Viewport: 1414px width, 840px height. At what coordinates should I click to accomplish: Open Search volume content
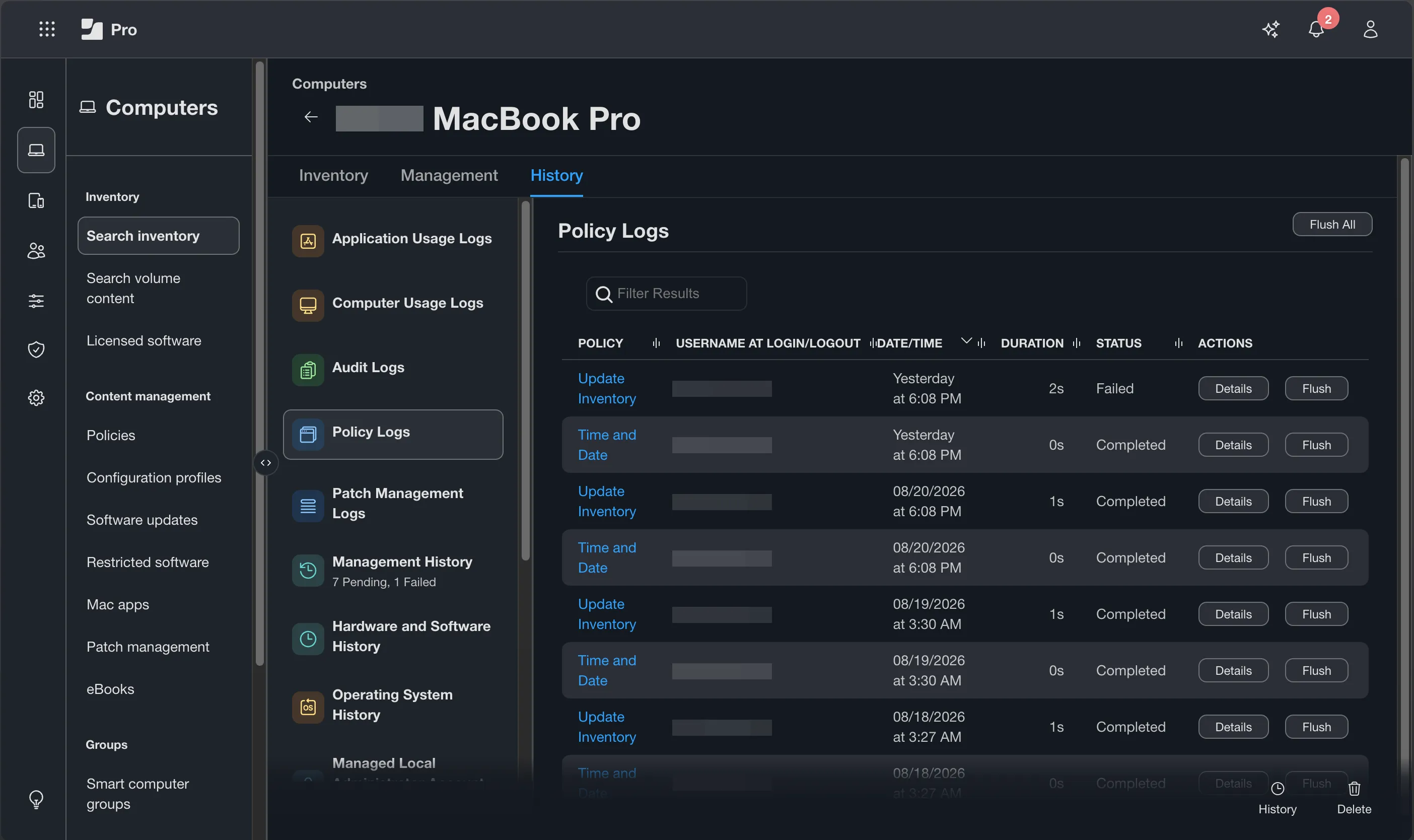point(133,288)
